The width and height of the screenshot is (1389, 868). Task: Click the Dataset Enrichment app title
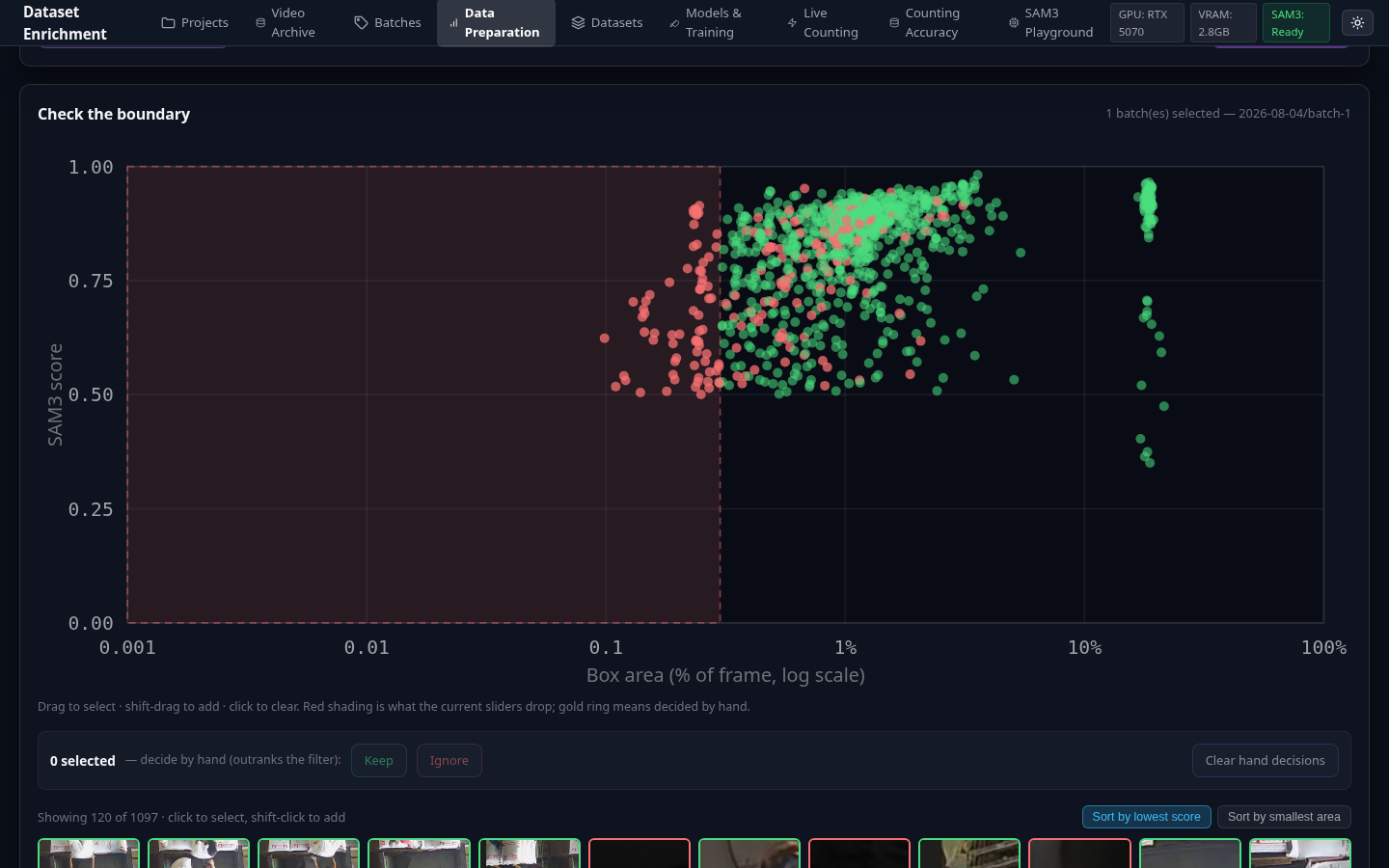tap(65, 23)
